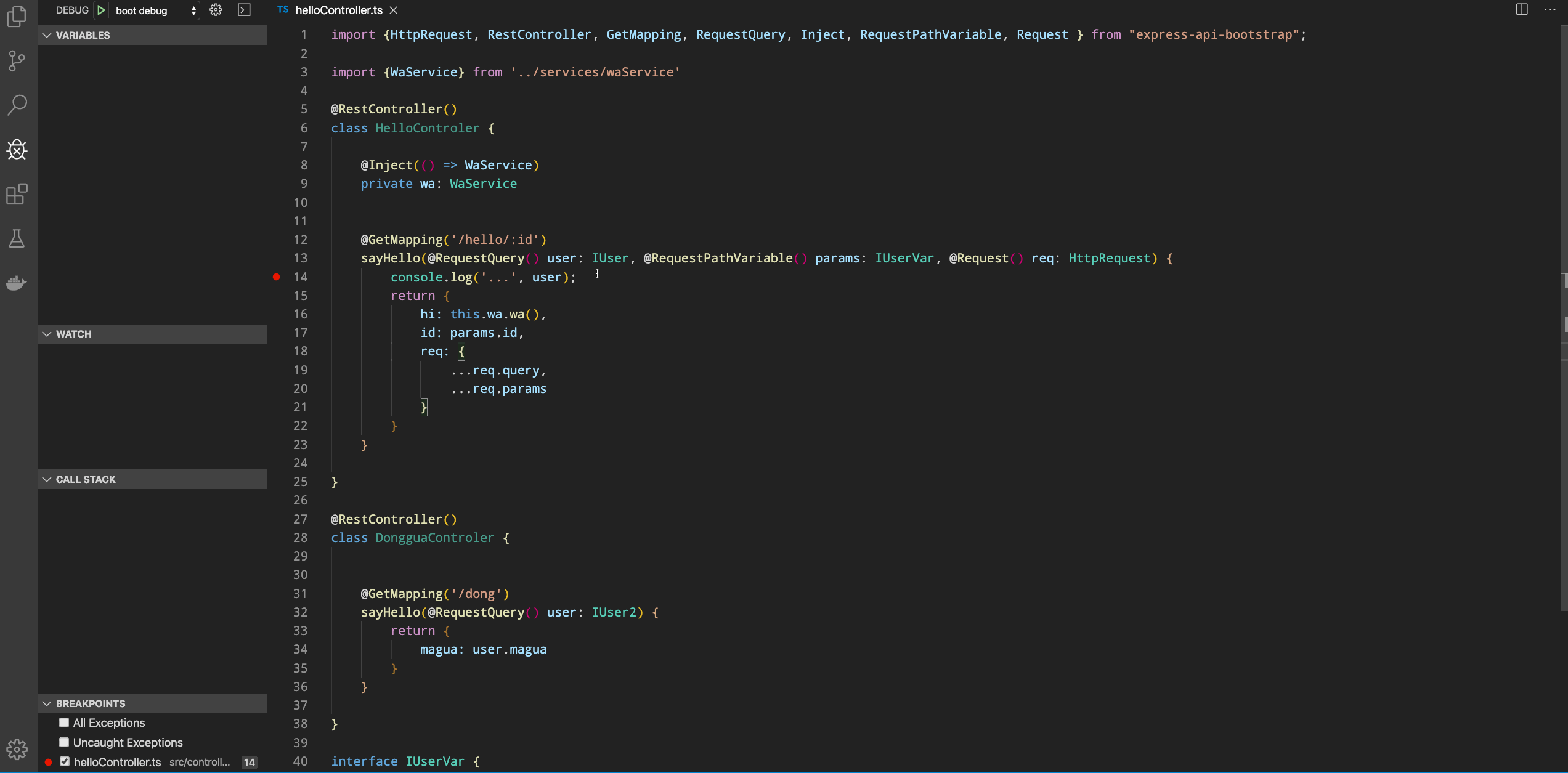The height and width of the screenshot is (773, 1568).
Task: Start debugging with green play button
Action: point(102,10)
